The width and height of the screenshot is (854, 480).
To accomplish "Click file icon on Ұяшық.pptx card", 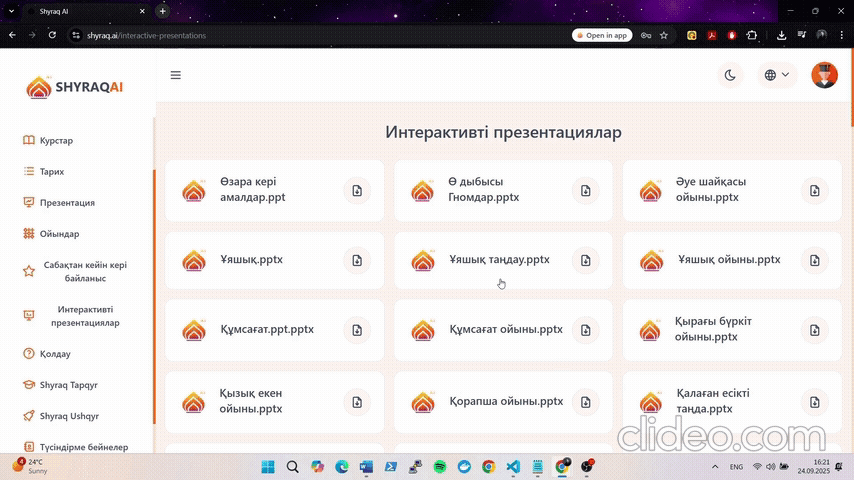I will (x=357, y=260).
